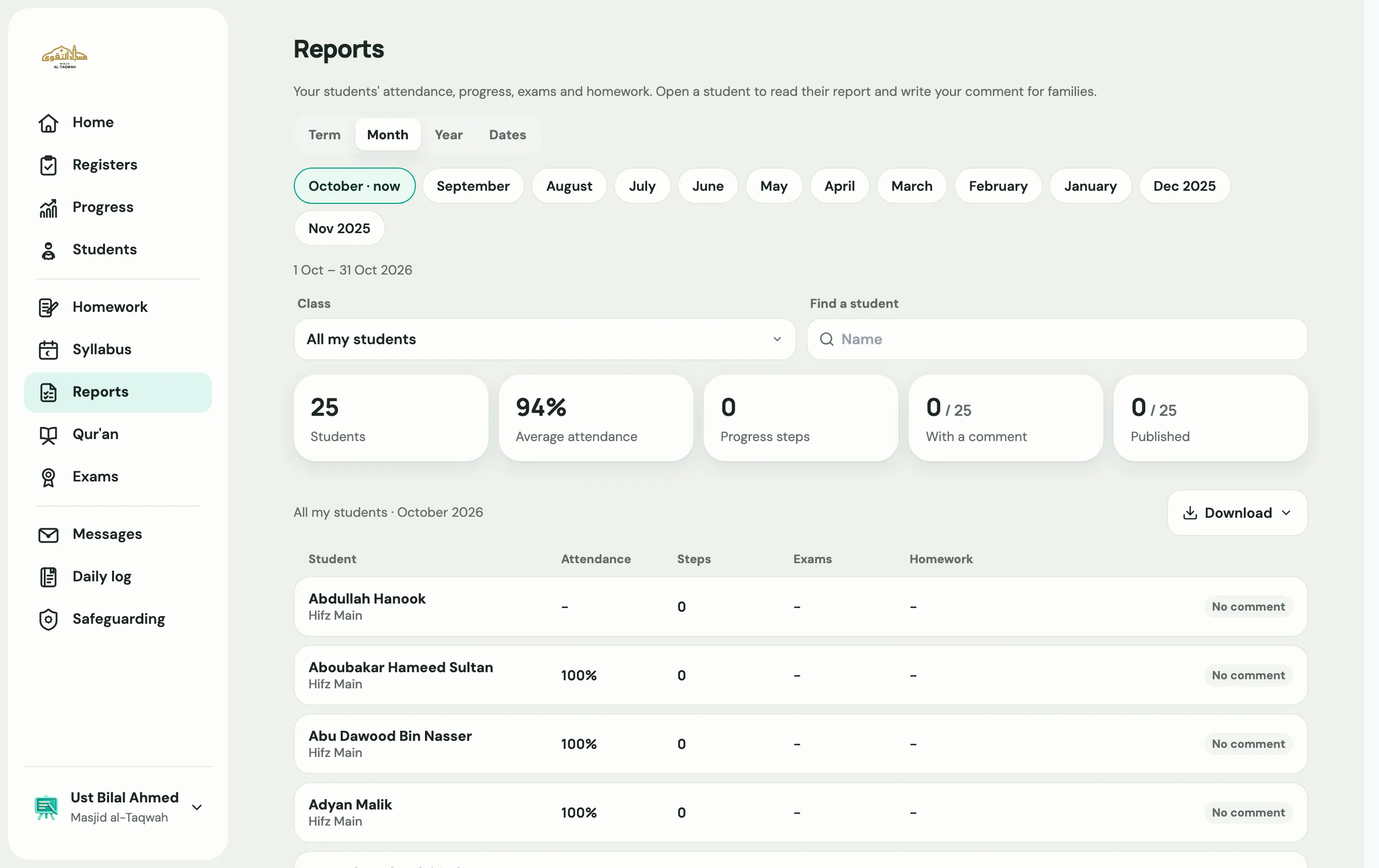Choose the March month chip
1379x868 pixels.
click(x=912, y=186)
